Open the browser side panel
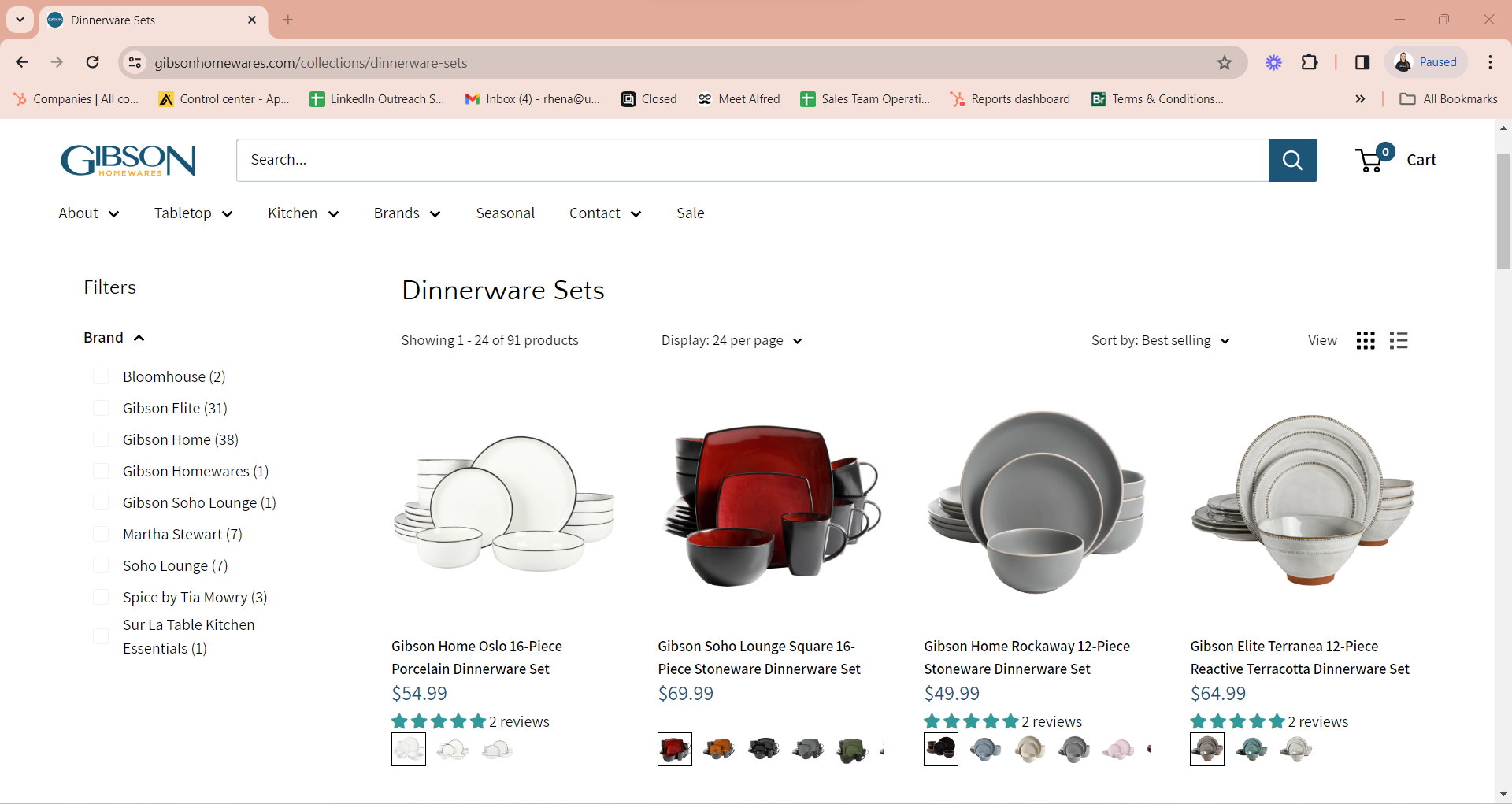Screen dimensions: 1512x804 (1362, 62)
